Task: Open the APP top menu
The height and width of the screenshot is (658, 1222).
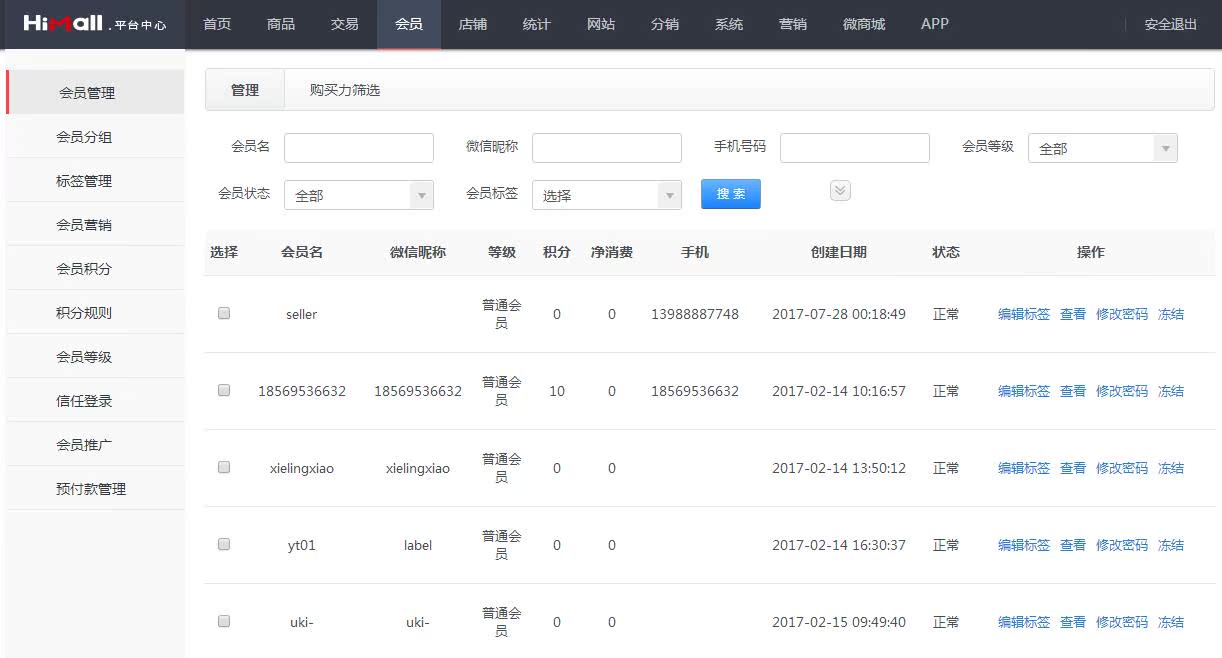Action: coord(935,24)
